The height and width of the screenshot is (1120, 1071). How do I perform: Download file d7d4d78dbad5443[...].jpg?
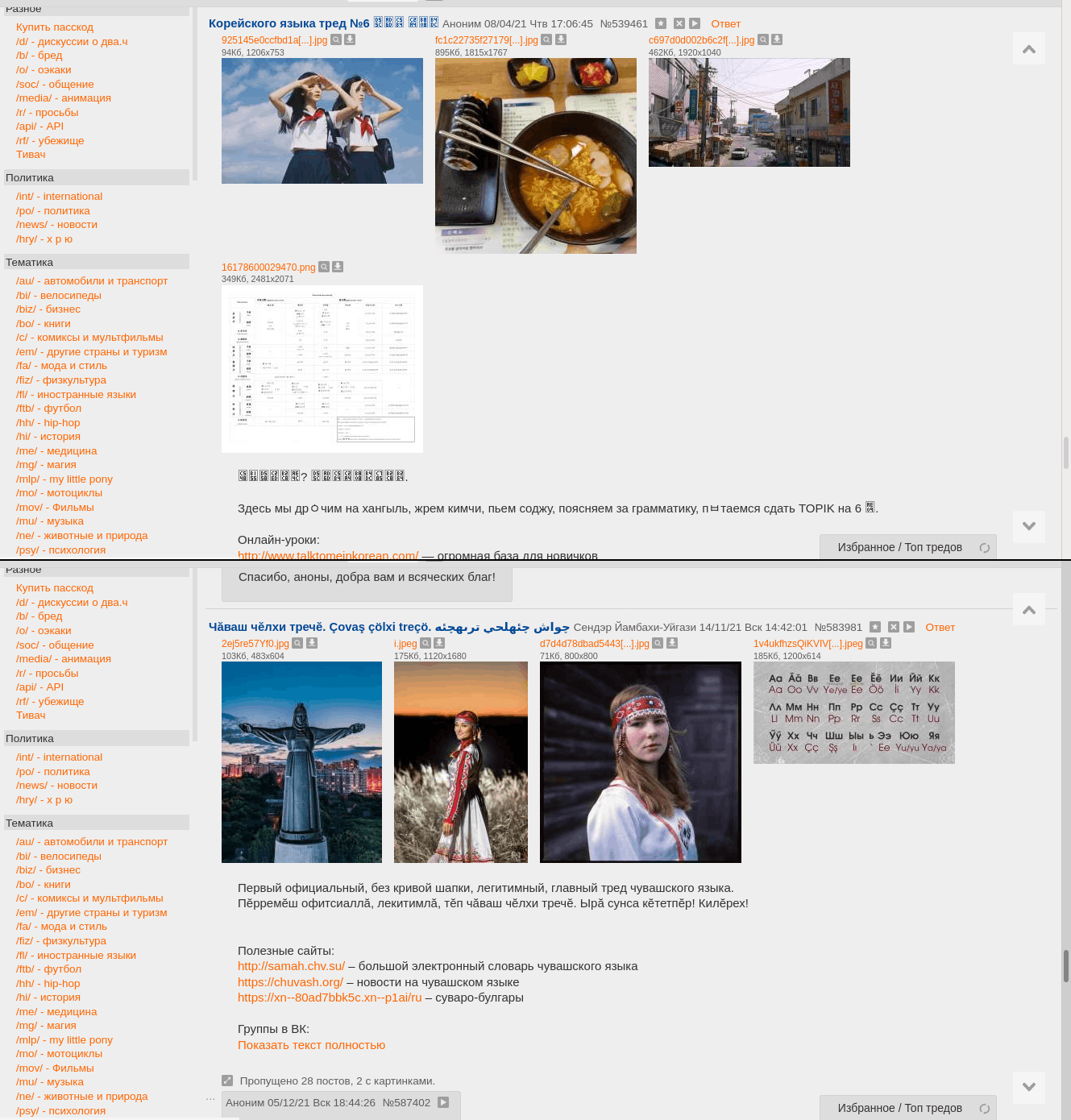click(672, 643)
